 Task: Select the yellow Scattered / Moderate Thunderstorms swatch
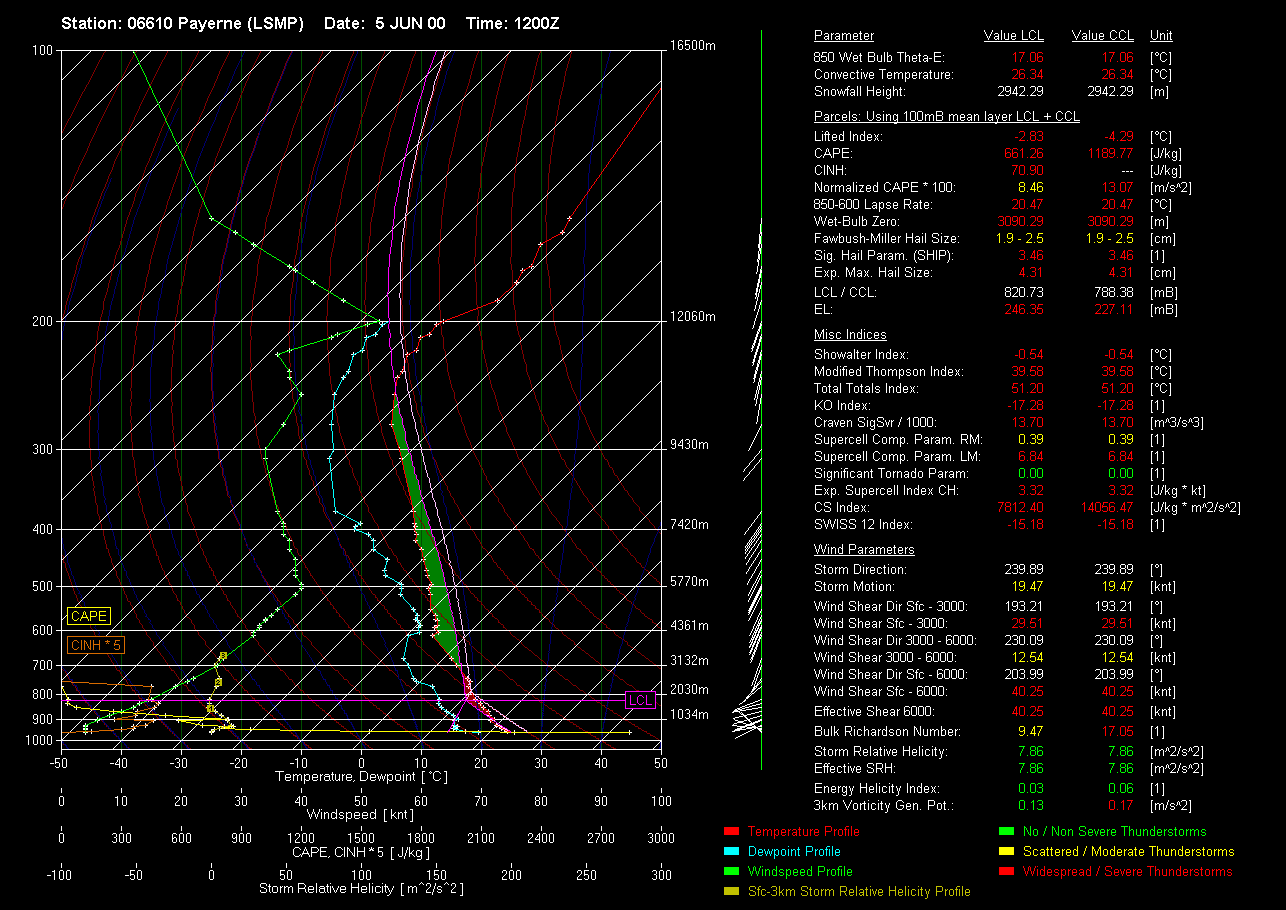pos(1006,851)
